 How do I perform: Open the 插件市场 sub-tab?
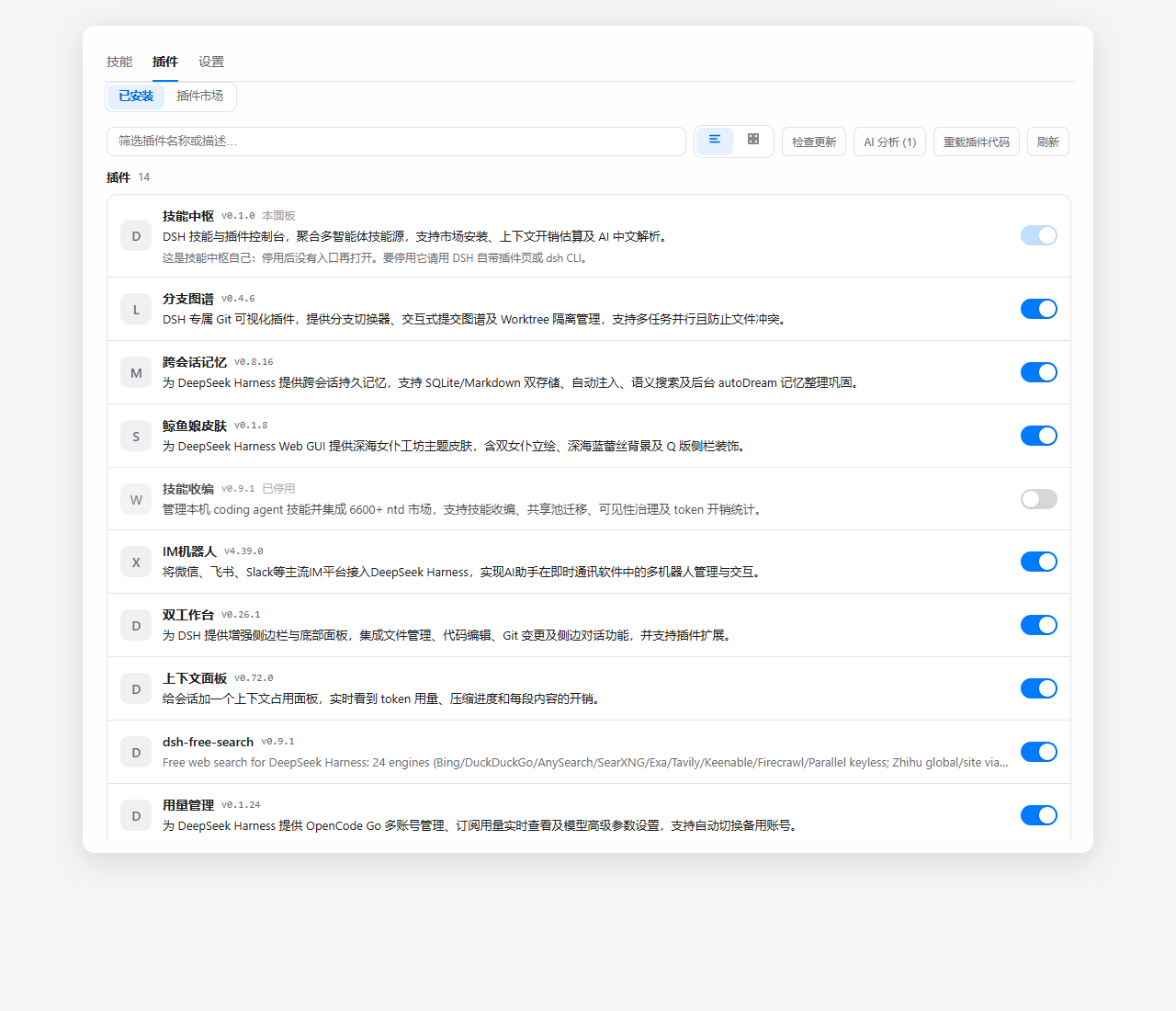pyautogui.click(x=199, y=96)
